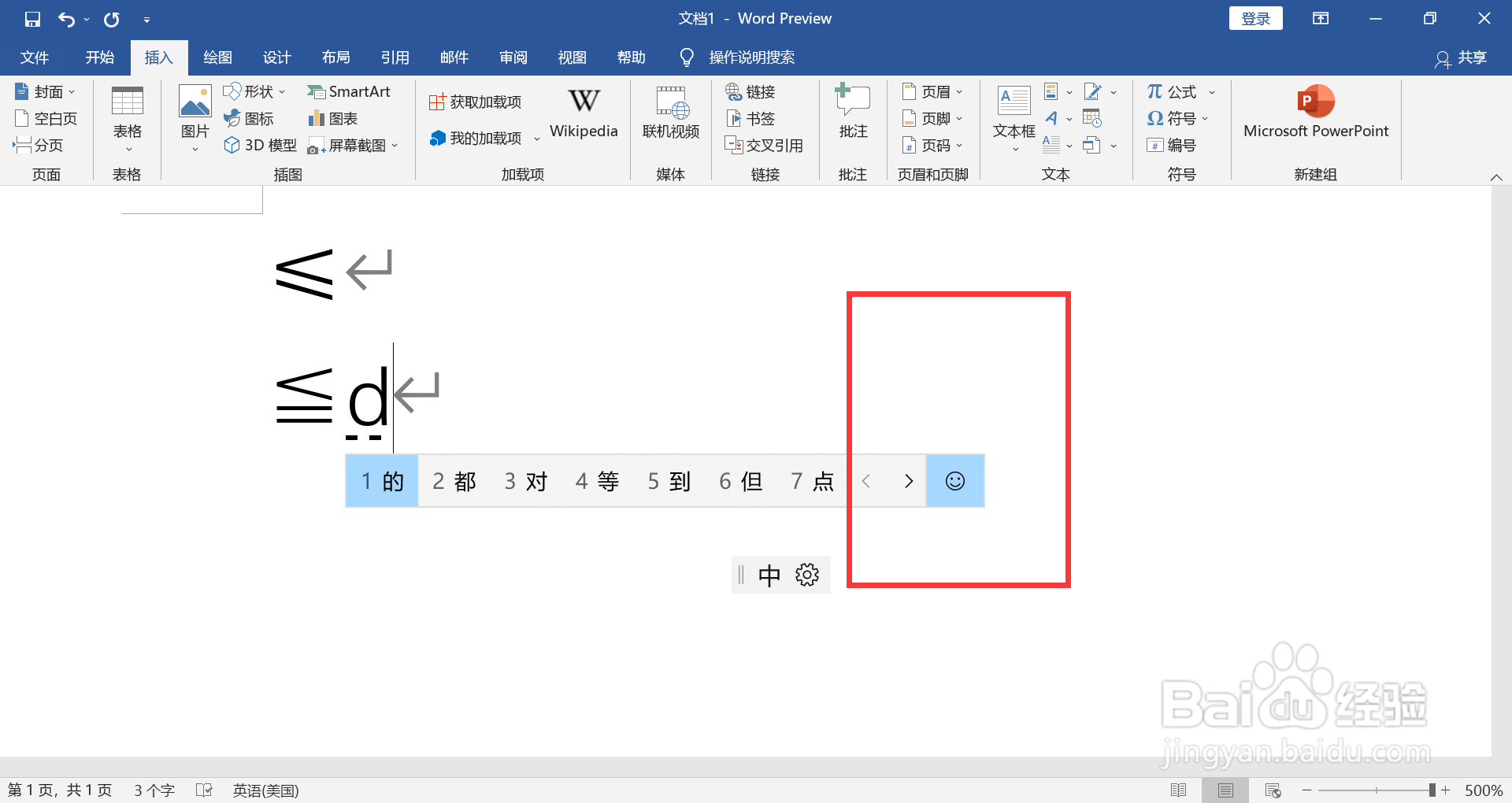
Task: Insert a 链接 hyperlink
Action: click(750, 92)
